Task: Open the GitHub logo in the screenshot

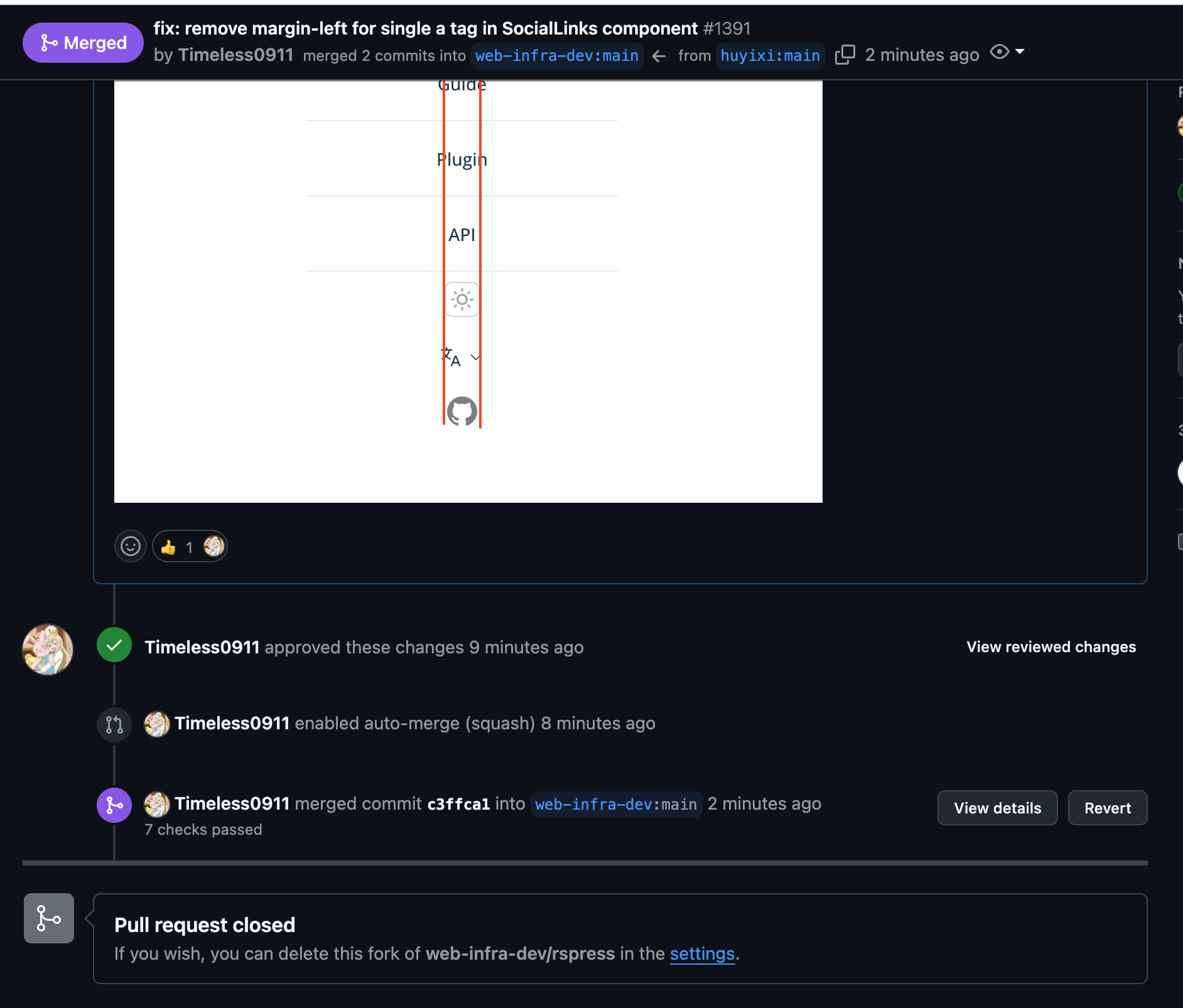Action: pyautogui.click(x=462, y=412)
